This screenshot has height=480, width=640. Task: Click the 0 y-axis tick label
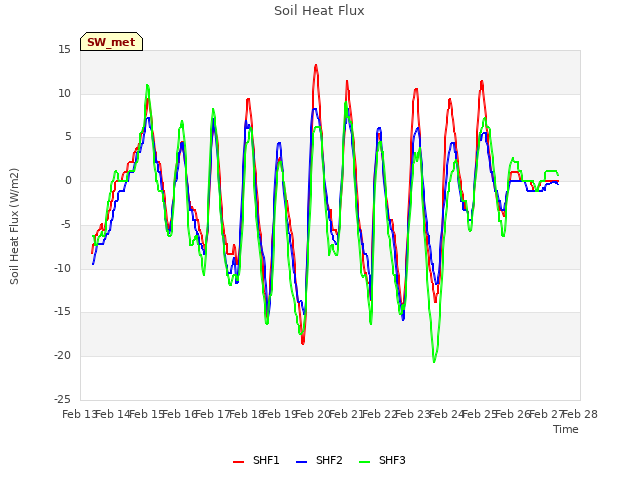[x=68, y=181]
